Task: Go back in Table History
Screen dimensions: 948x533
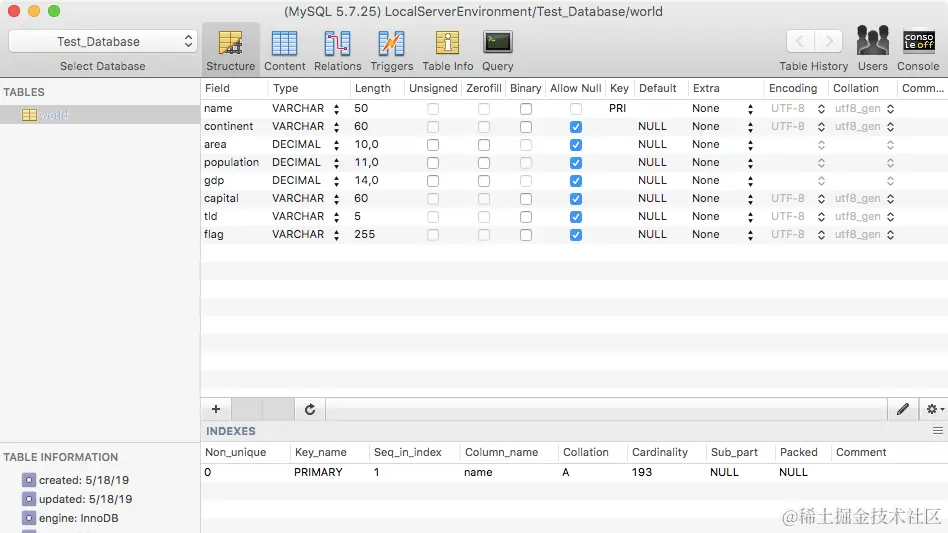Action: 800,42
